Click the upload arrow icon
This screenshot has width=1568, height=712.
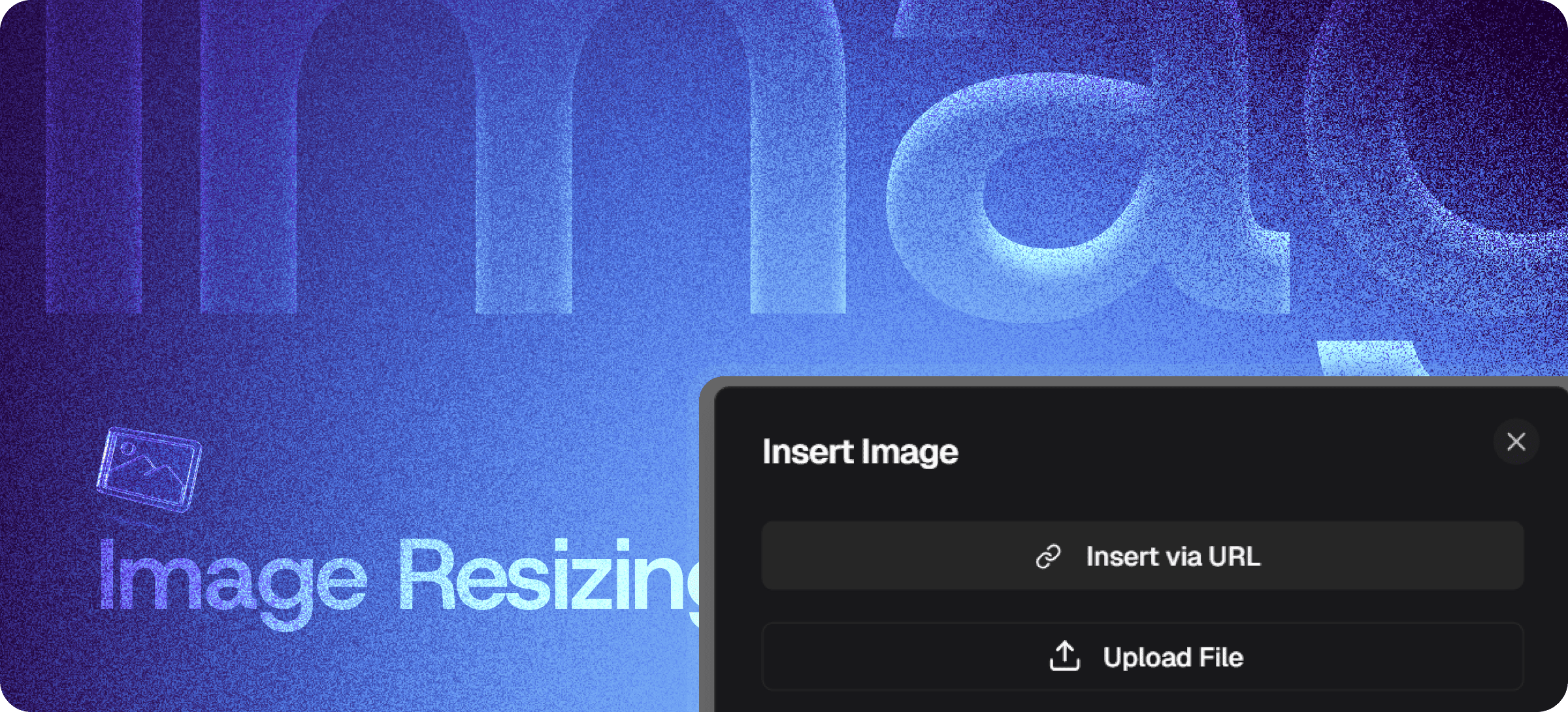1065,656
